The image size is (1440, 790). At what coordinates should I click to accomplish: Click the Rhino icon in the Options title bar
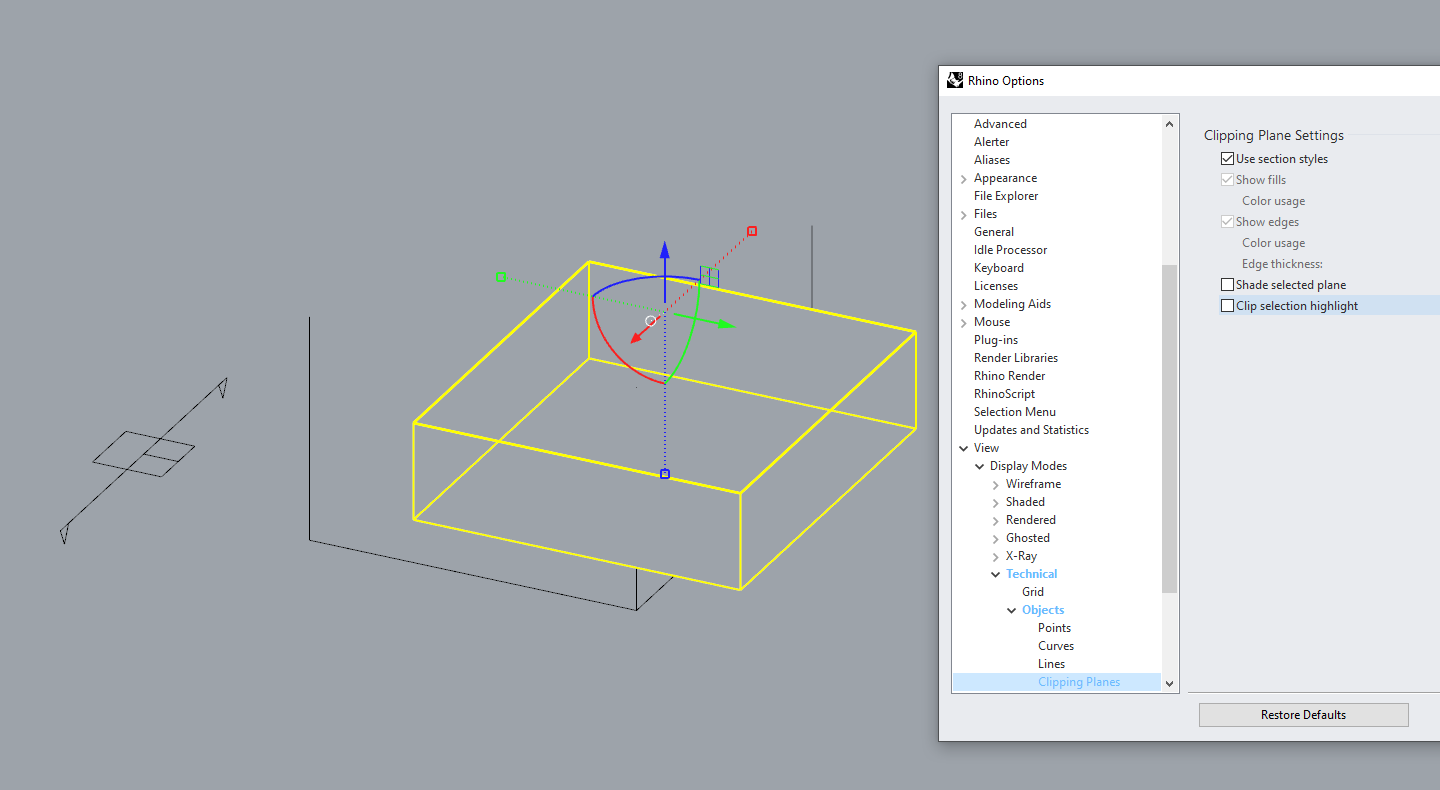pyautogui.click(x=954, y=80)
